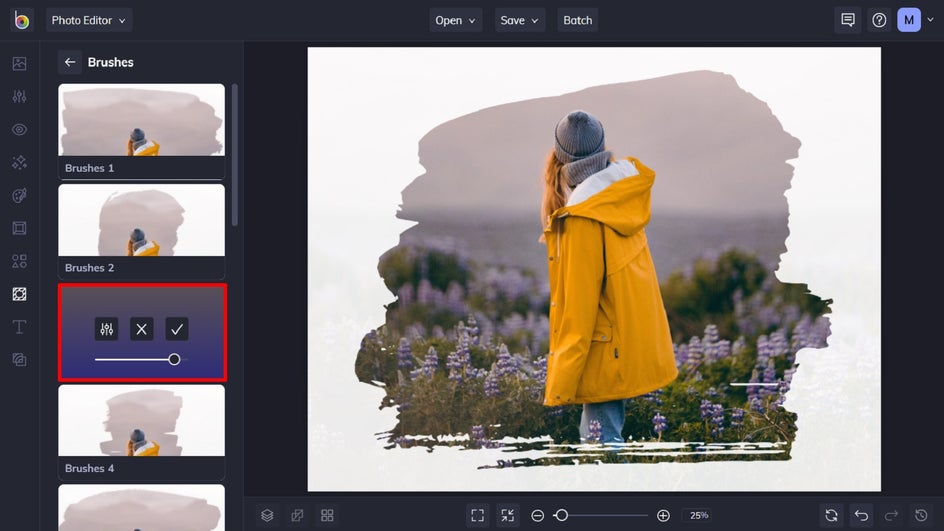Open the Overlays sidebar tool
Image resolution: width=944 pixels, height=531 pixels.
19,294
